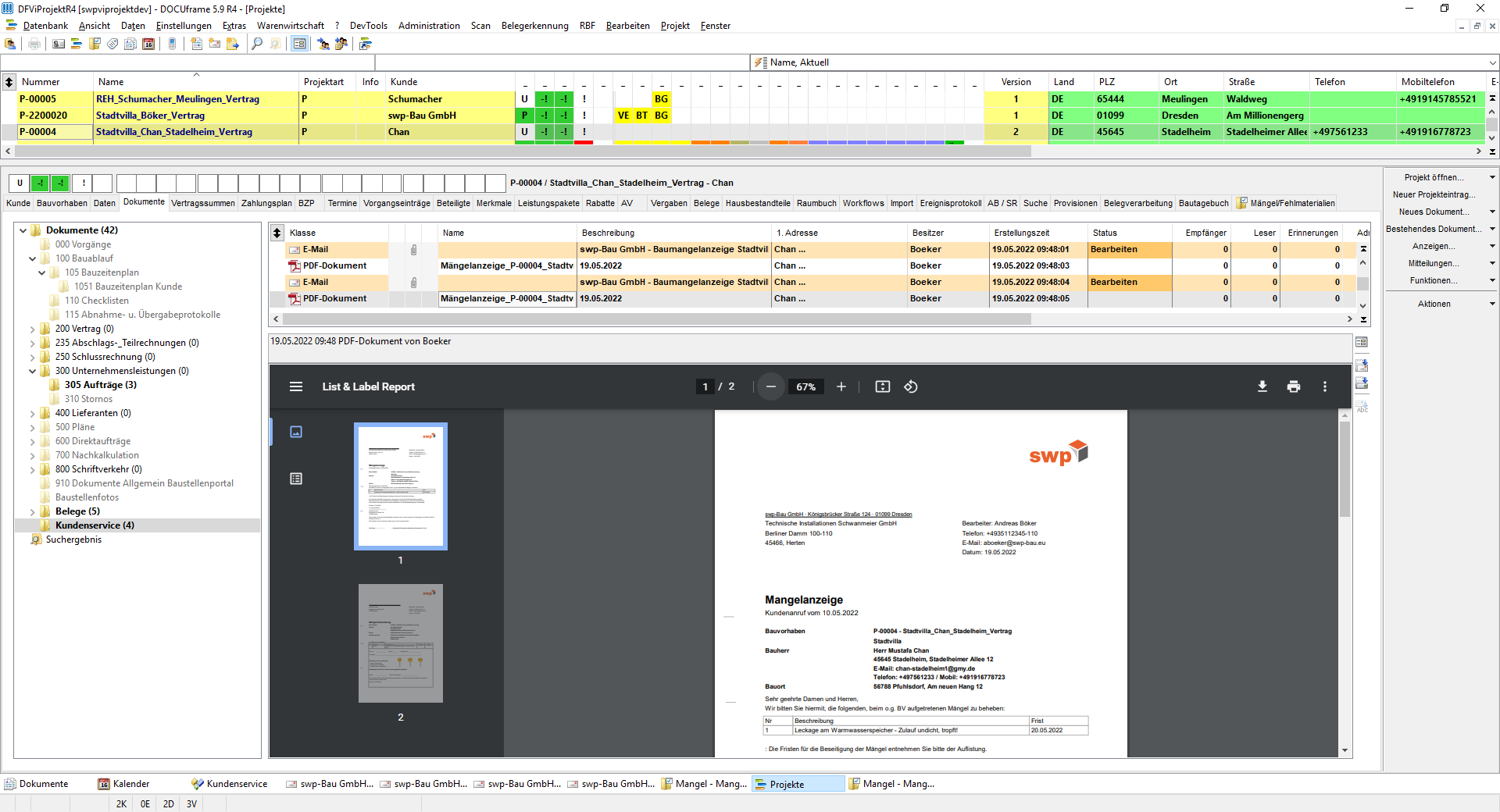Show PDF thumbnails view in the sidebar
This screenshot has height=812, width=1500.
point(296,432)
